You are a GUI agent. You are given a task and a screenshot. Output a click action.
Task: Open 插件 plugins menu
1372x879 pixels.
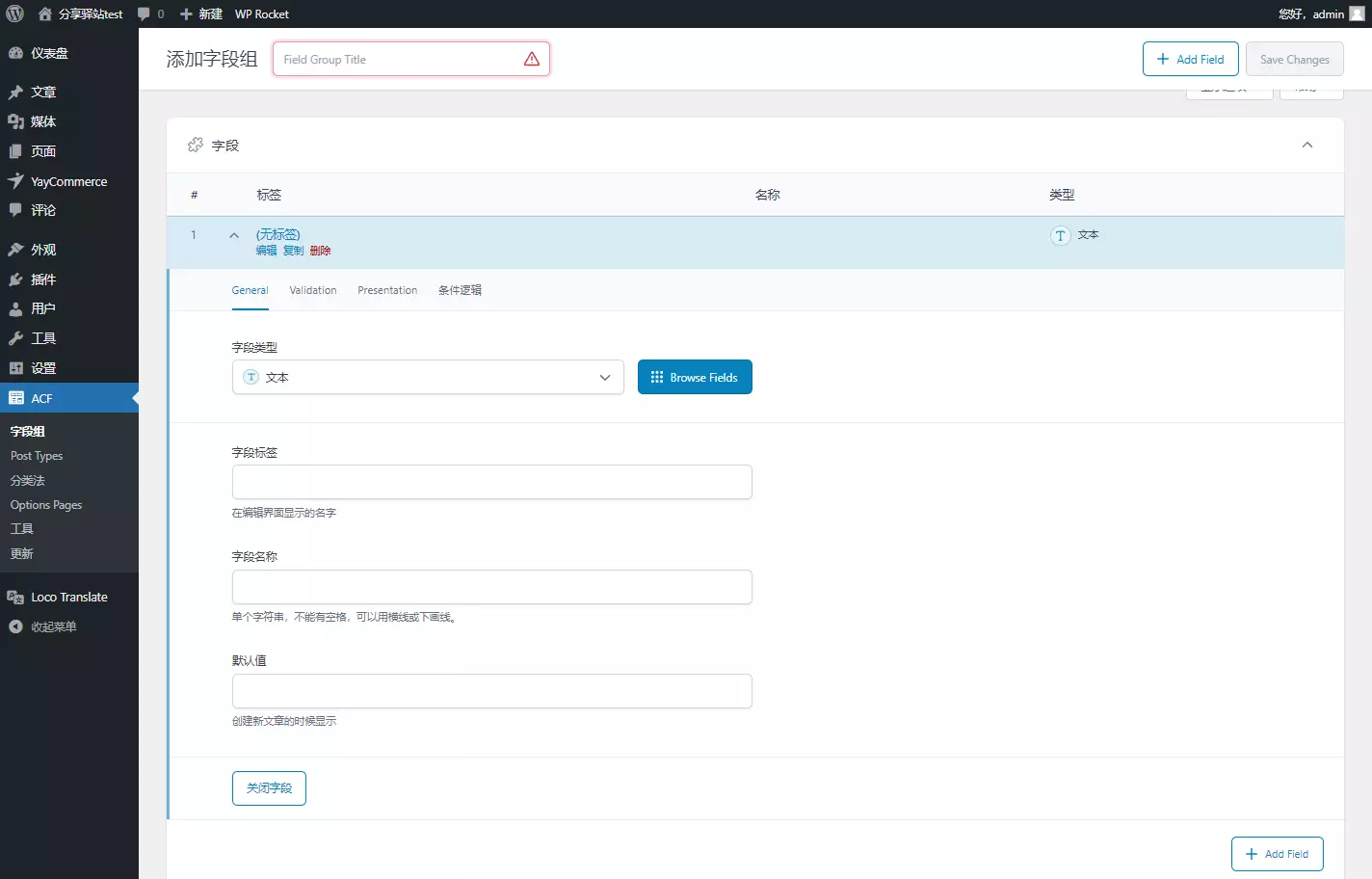coord(69,280)
